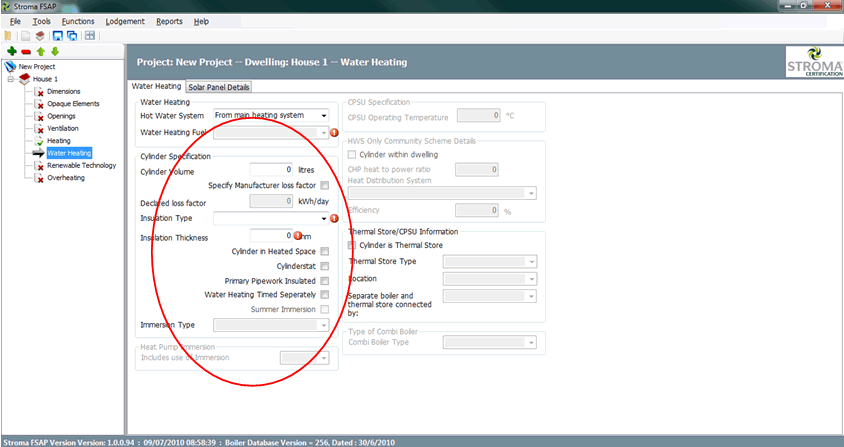Click the red minus remove icon
844x447 pixels.
[x=26, y=52]
